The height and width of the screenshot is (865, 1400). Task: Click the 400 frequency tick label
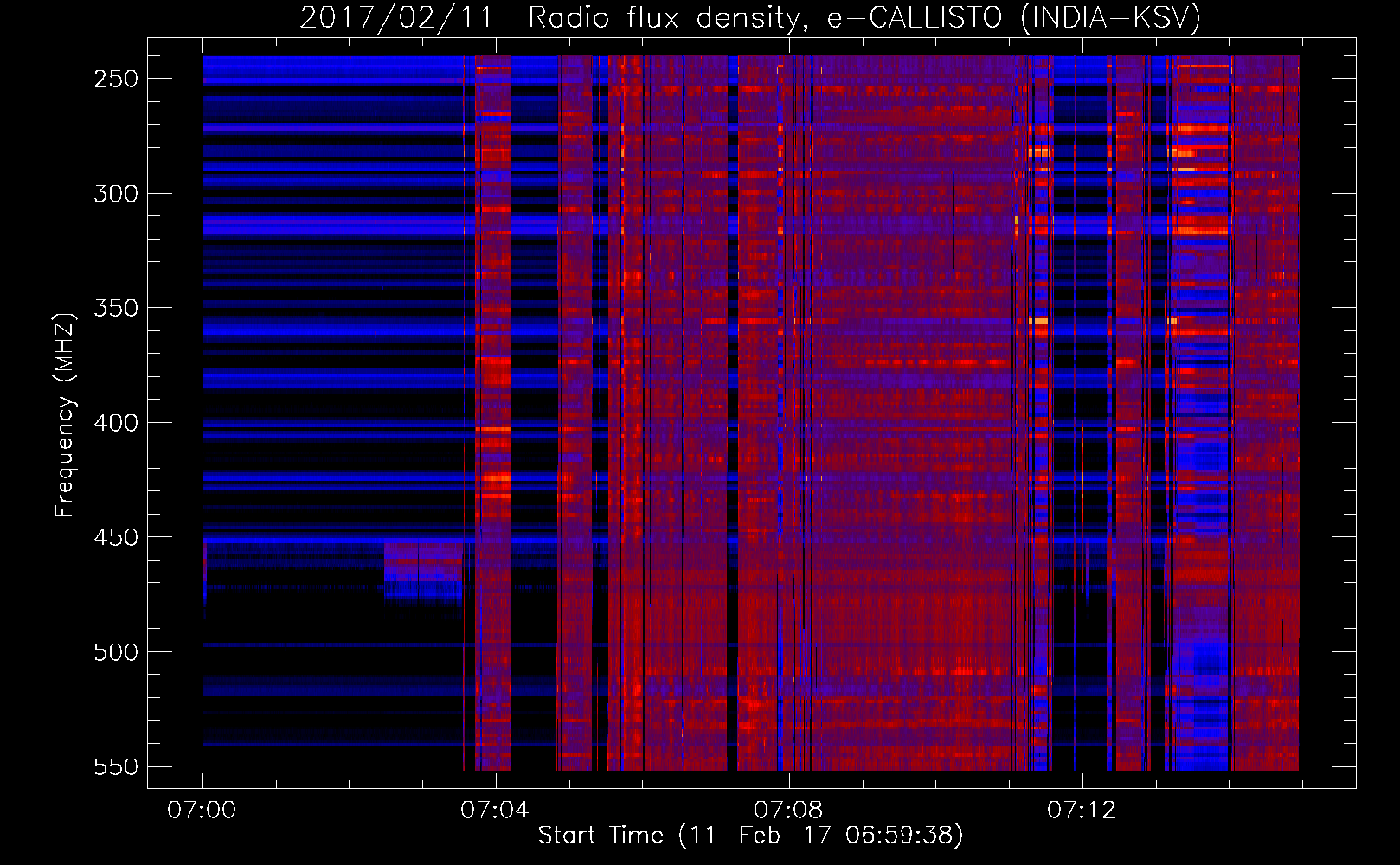pos(116,423)
